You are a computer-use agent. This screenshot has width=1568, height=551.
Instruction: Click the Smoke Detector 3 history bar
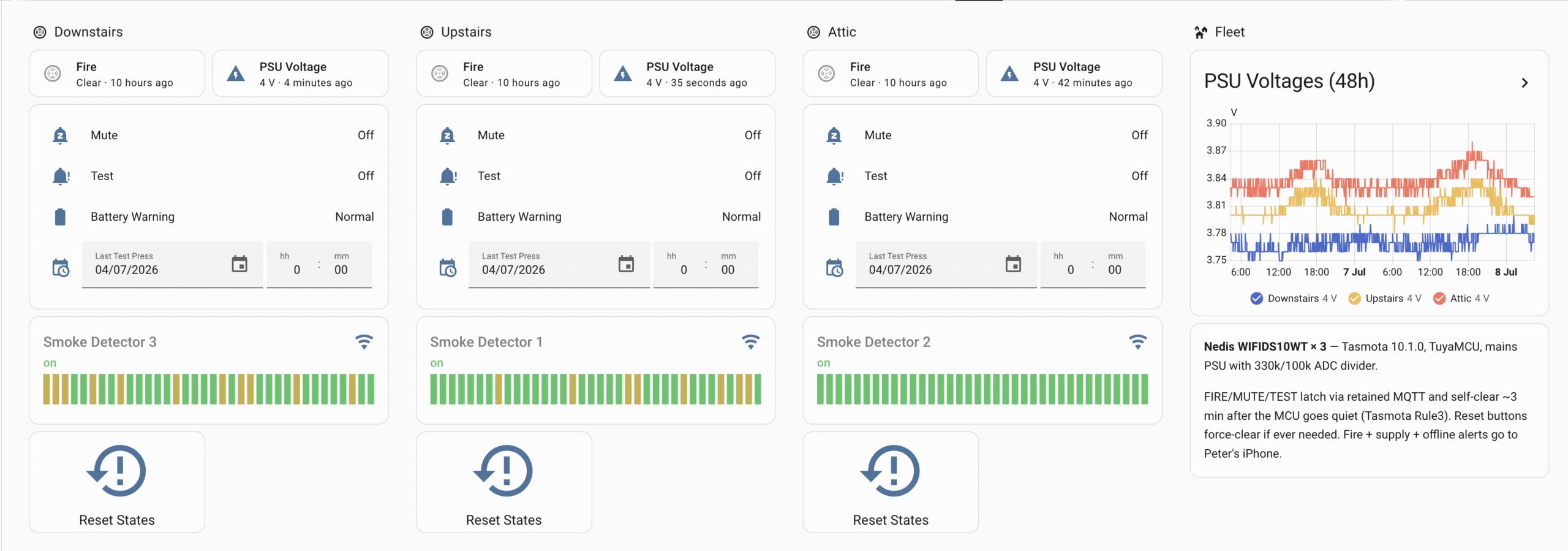pyautogui.click(x=209, y=389)
